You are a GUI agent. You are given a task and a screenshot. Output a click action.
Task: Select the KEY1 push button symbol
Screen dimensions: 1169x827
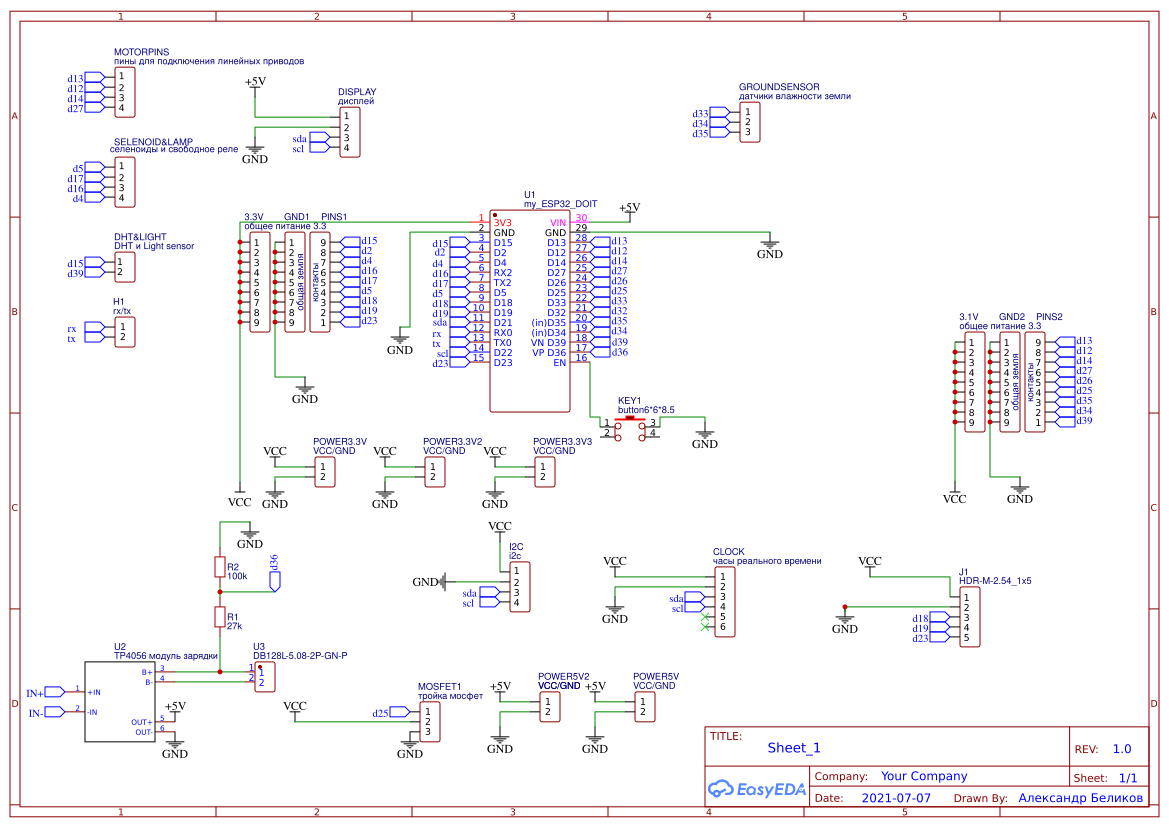[630, 427]
